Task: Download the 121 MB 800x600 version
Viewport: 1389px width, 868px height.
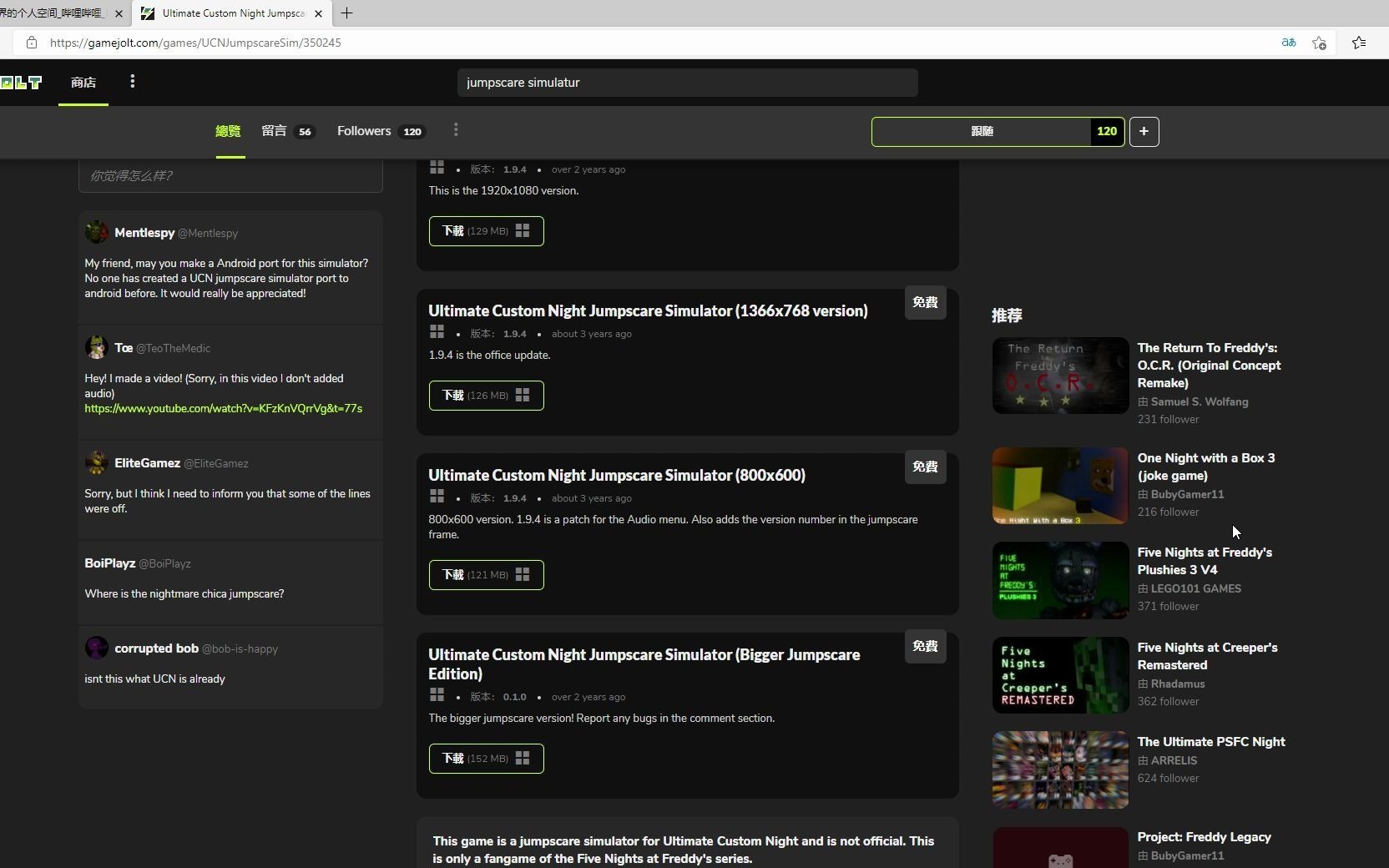Action: point(486,575)
